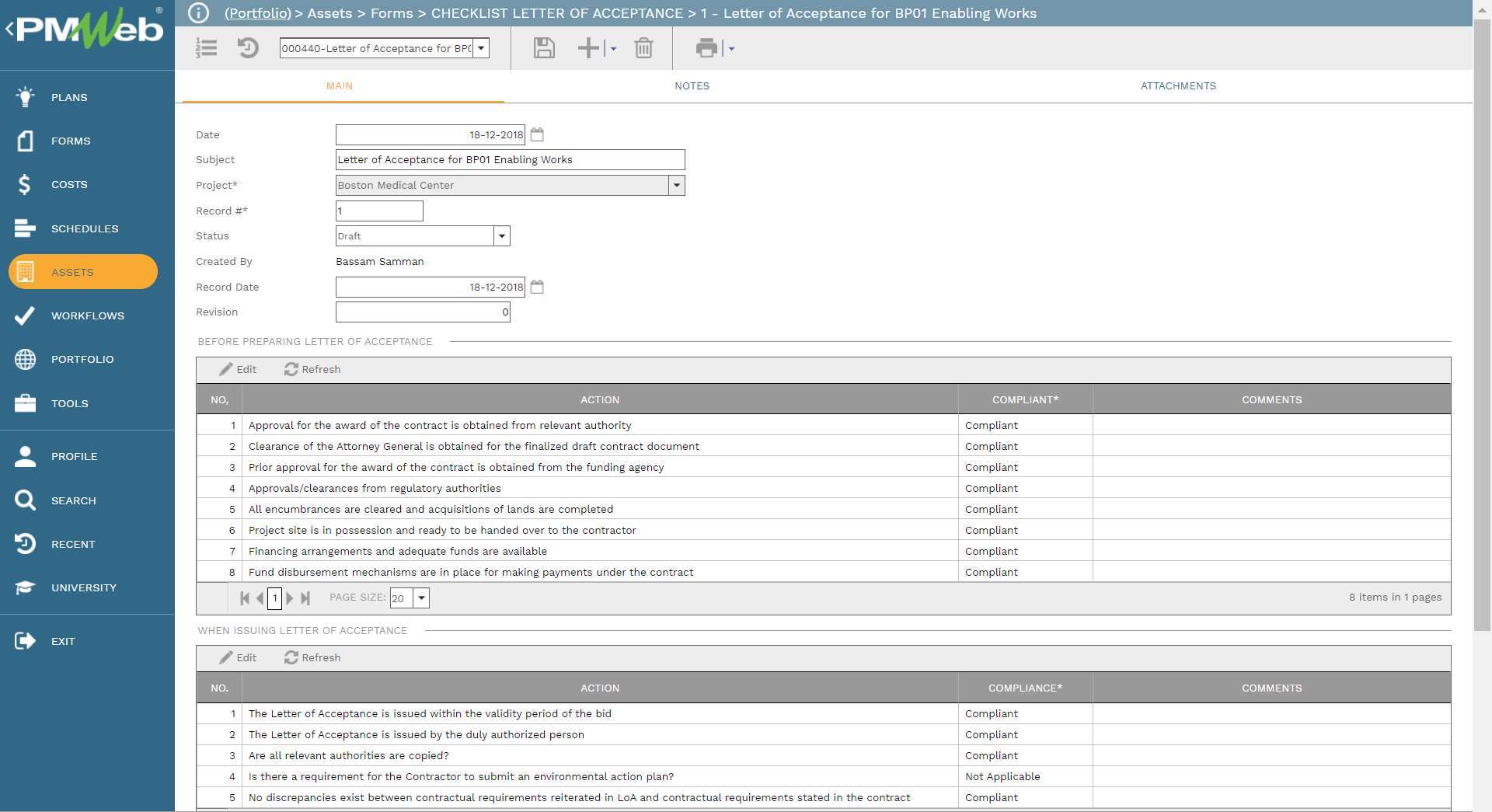Viewport: 1492px width, 812px height.
Task: Click the add new record plus icon
Action: tap(588, 48)
